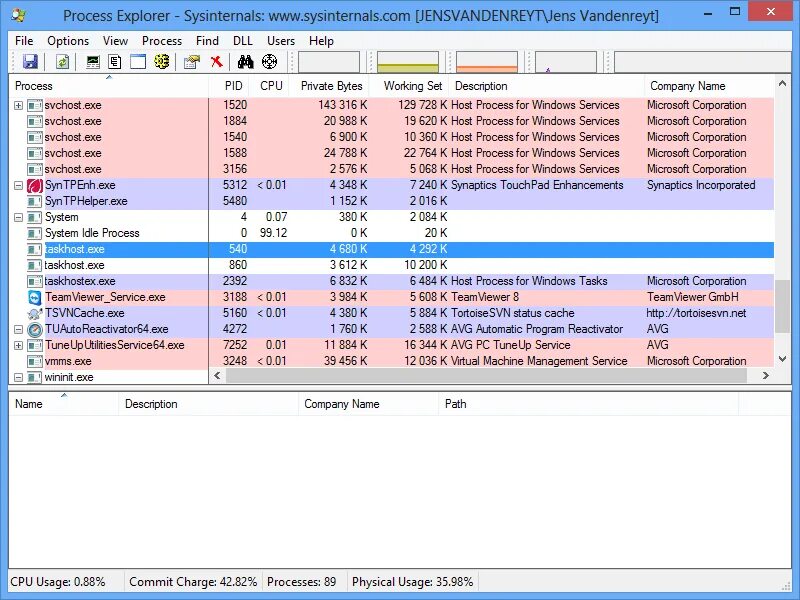Click the View DLLs/Handles gear icon
The height and width of the screenshot is (600, 800).
pos(162,62)
